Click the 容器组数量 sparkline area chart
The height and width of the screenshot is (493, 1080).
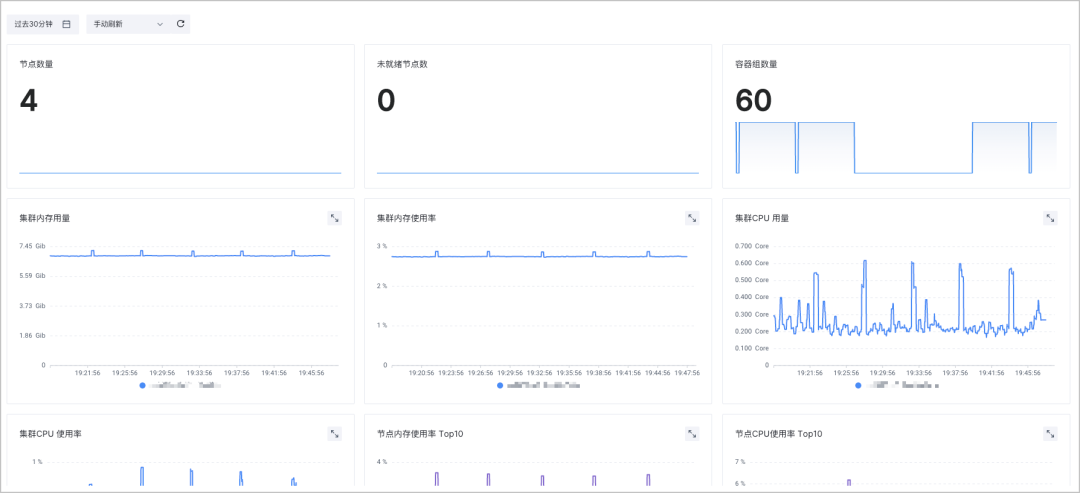(896, 148)
